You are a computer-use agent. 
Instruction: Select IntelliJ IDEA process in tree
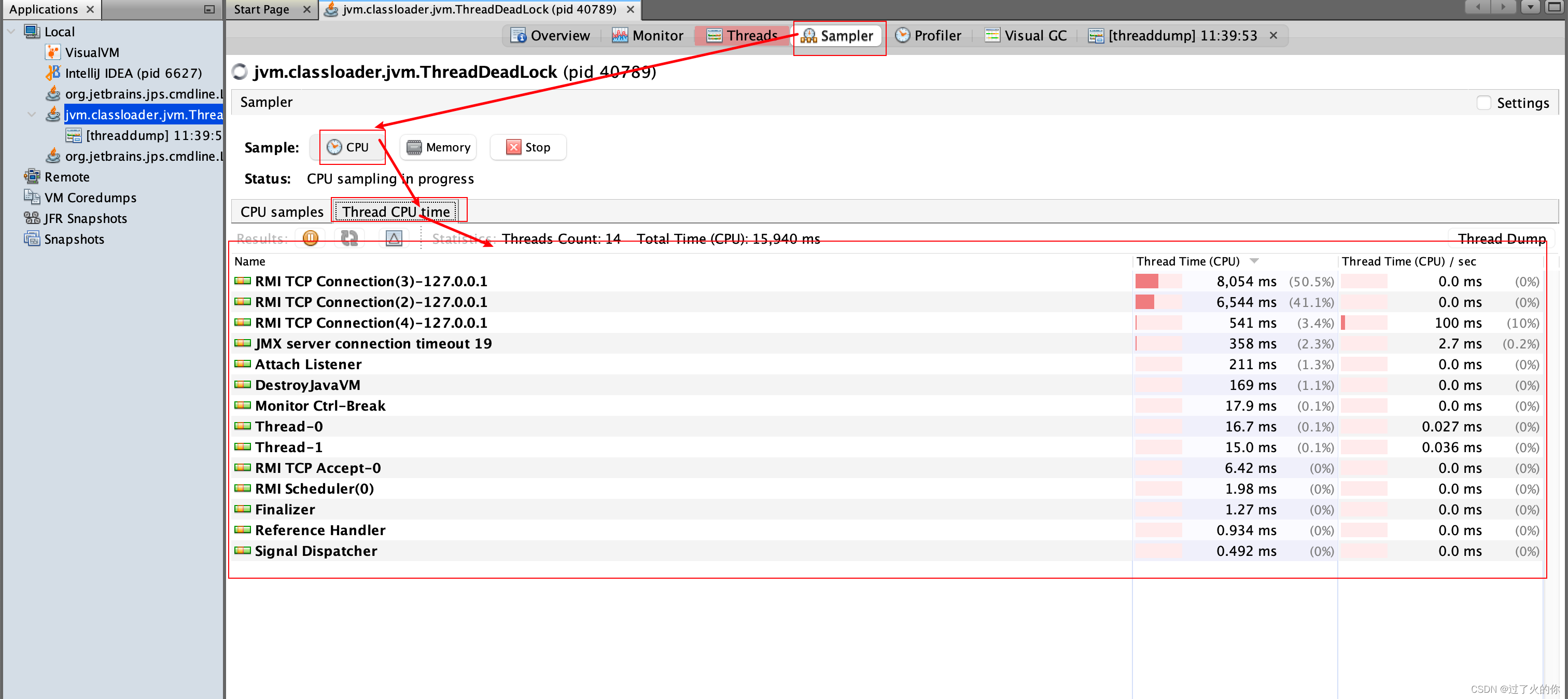click(x=133, y=73)
